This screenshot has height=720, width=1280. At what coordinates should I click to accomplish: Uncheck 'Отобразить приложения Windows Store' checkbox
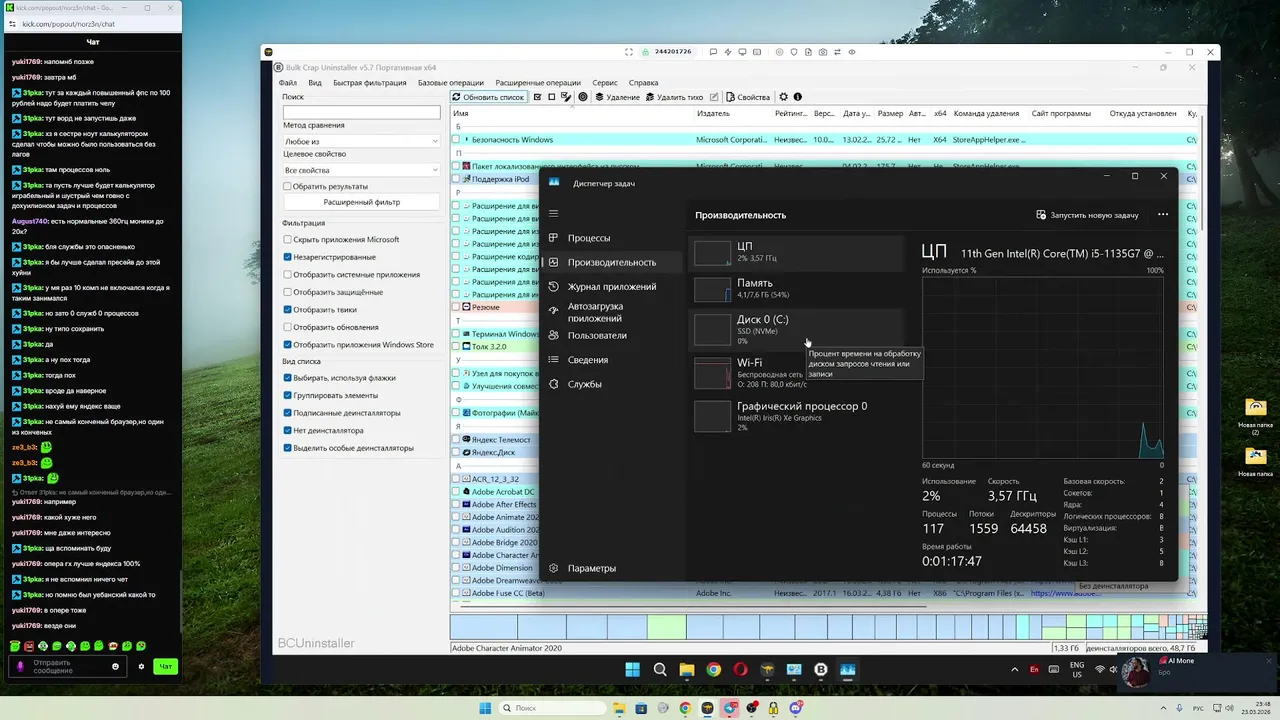point(287,344)
